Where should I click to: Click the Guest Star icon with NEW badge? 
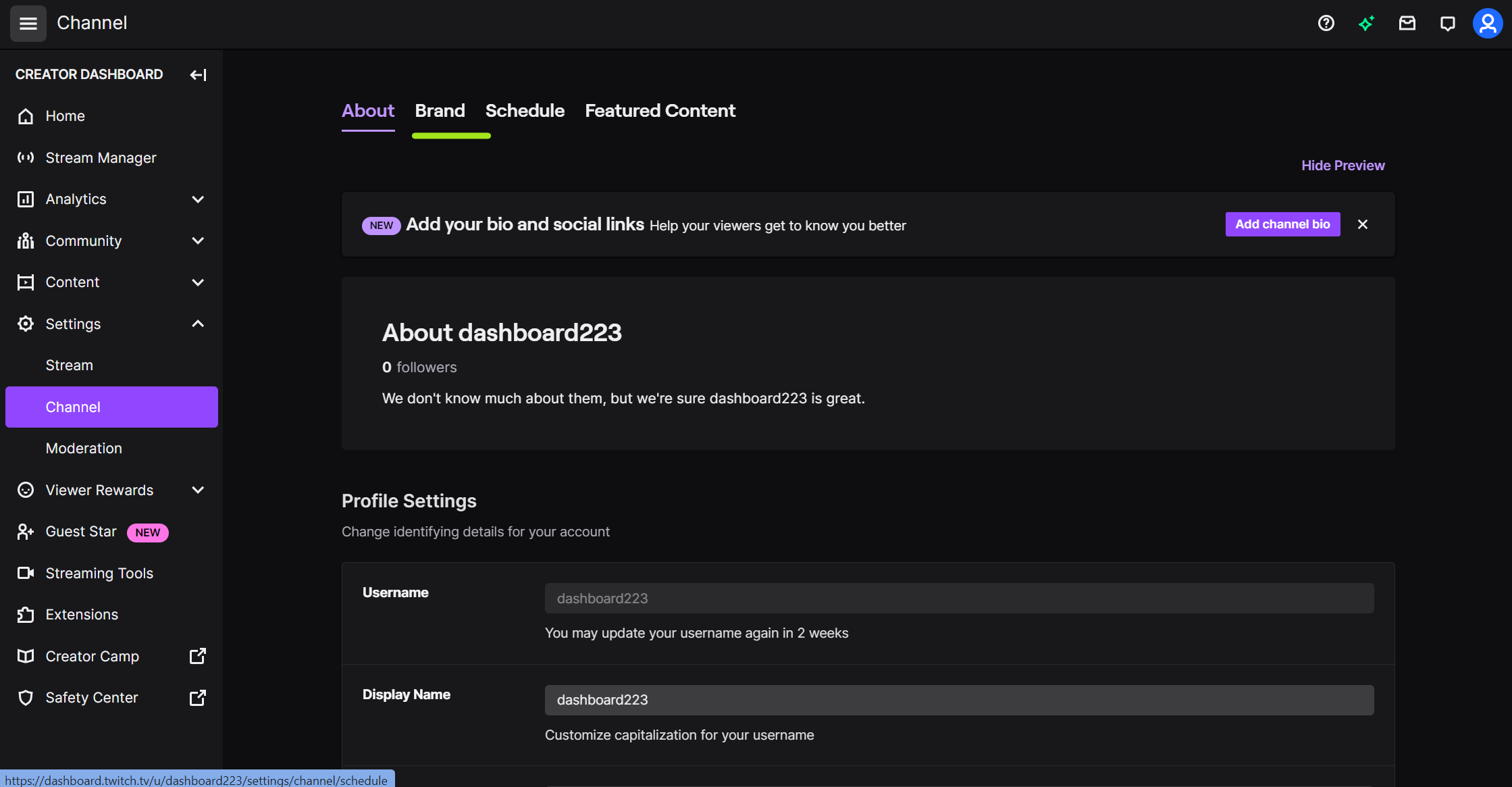tap(26, 532)
